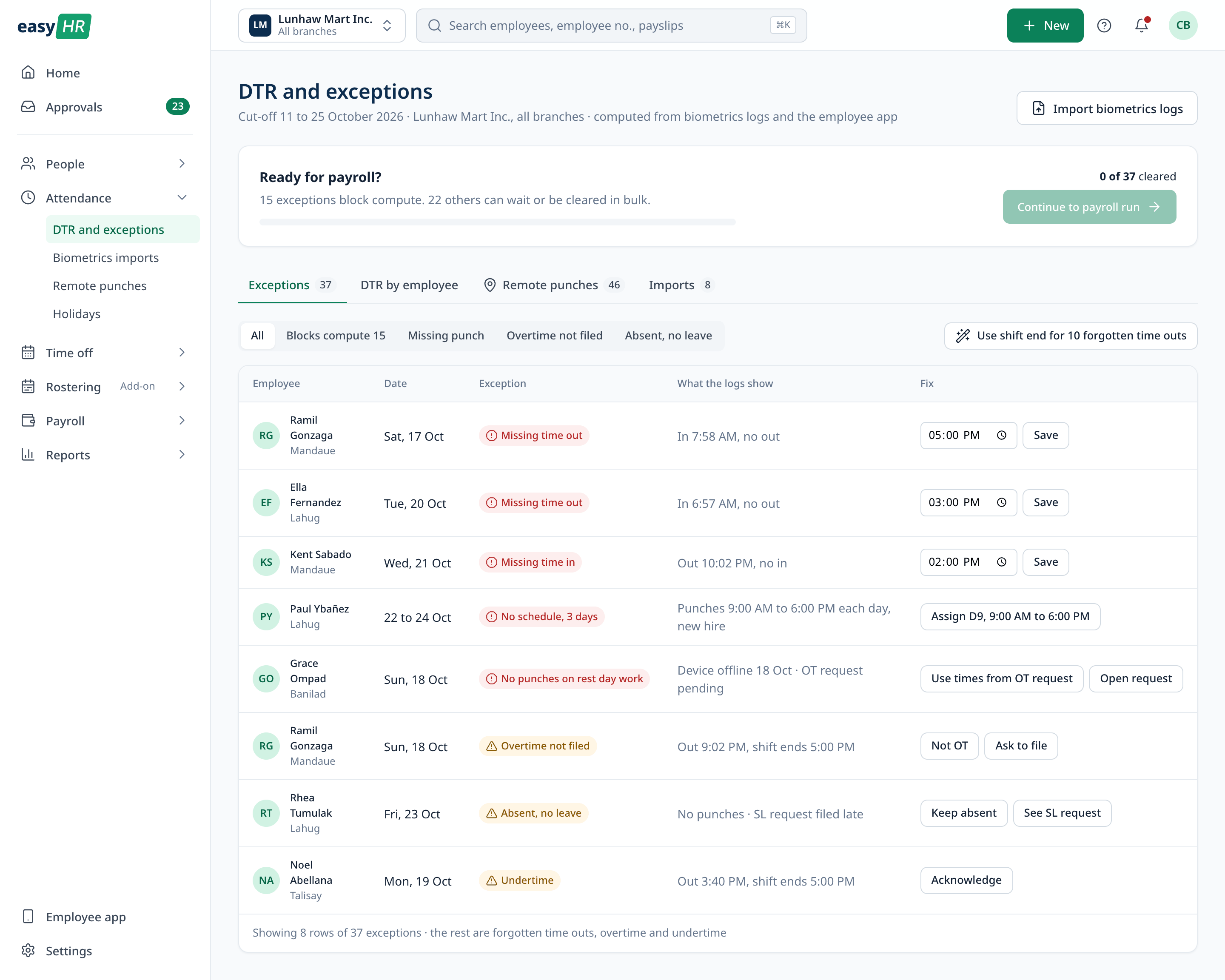Use shift end for 10 forgotten time outs

tap(1071, 336)
